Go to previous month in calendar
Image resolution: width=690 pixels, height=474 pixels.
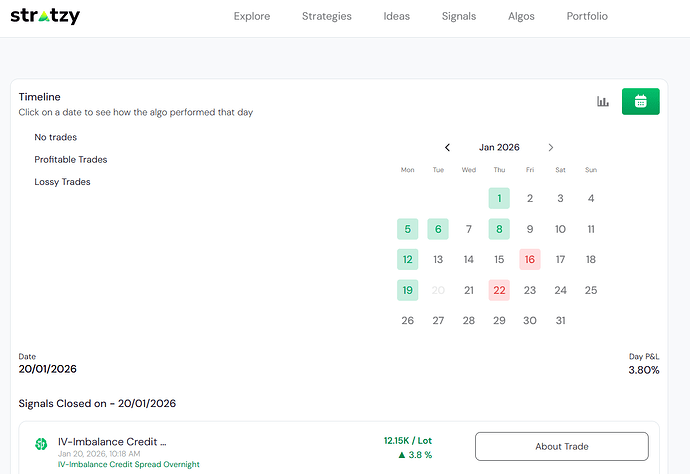coord(447,147)
